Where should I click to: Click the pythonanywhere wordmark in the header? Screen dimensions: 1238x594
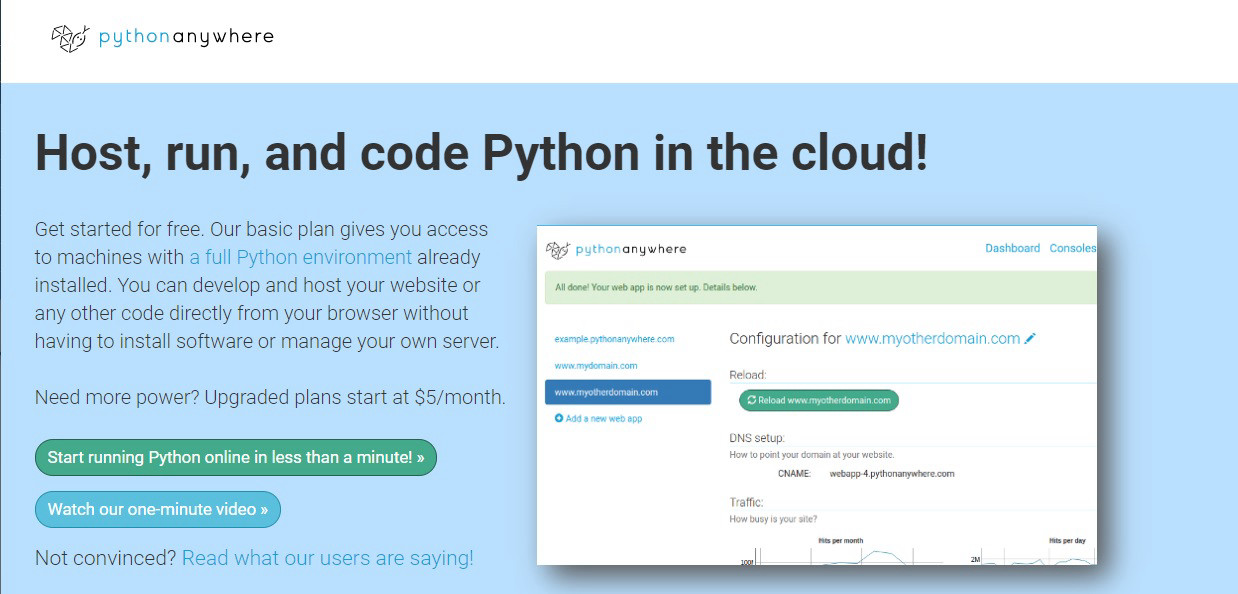point(186,37)
